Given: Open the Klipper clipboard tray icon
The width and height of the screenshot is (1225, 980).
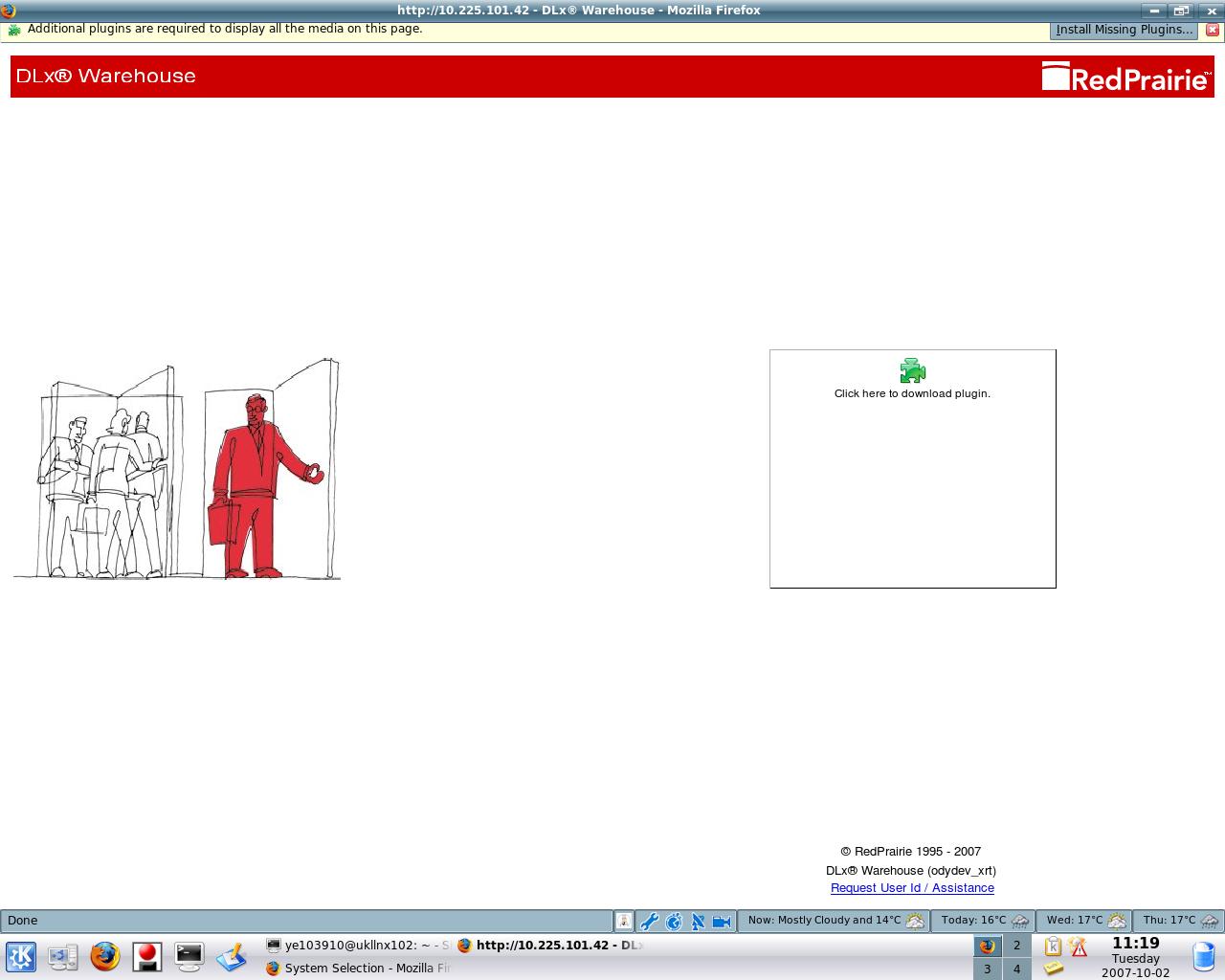Looking at the screenshot, I should pyautogui.click(x=1054, y=947).
